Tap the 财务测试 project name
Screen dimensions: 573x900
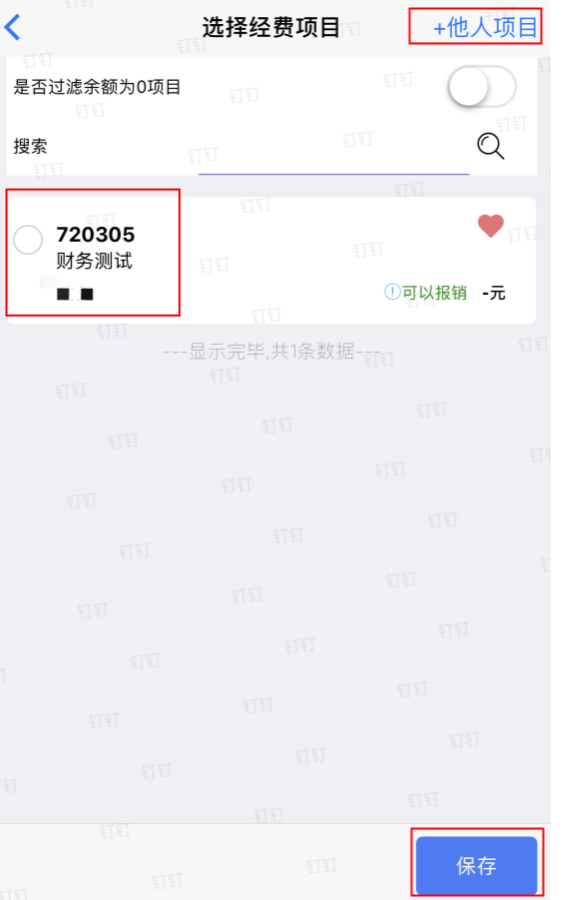point(94,261)
